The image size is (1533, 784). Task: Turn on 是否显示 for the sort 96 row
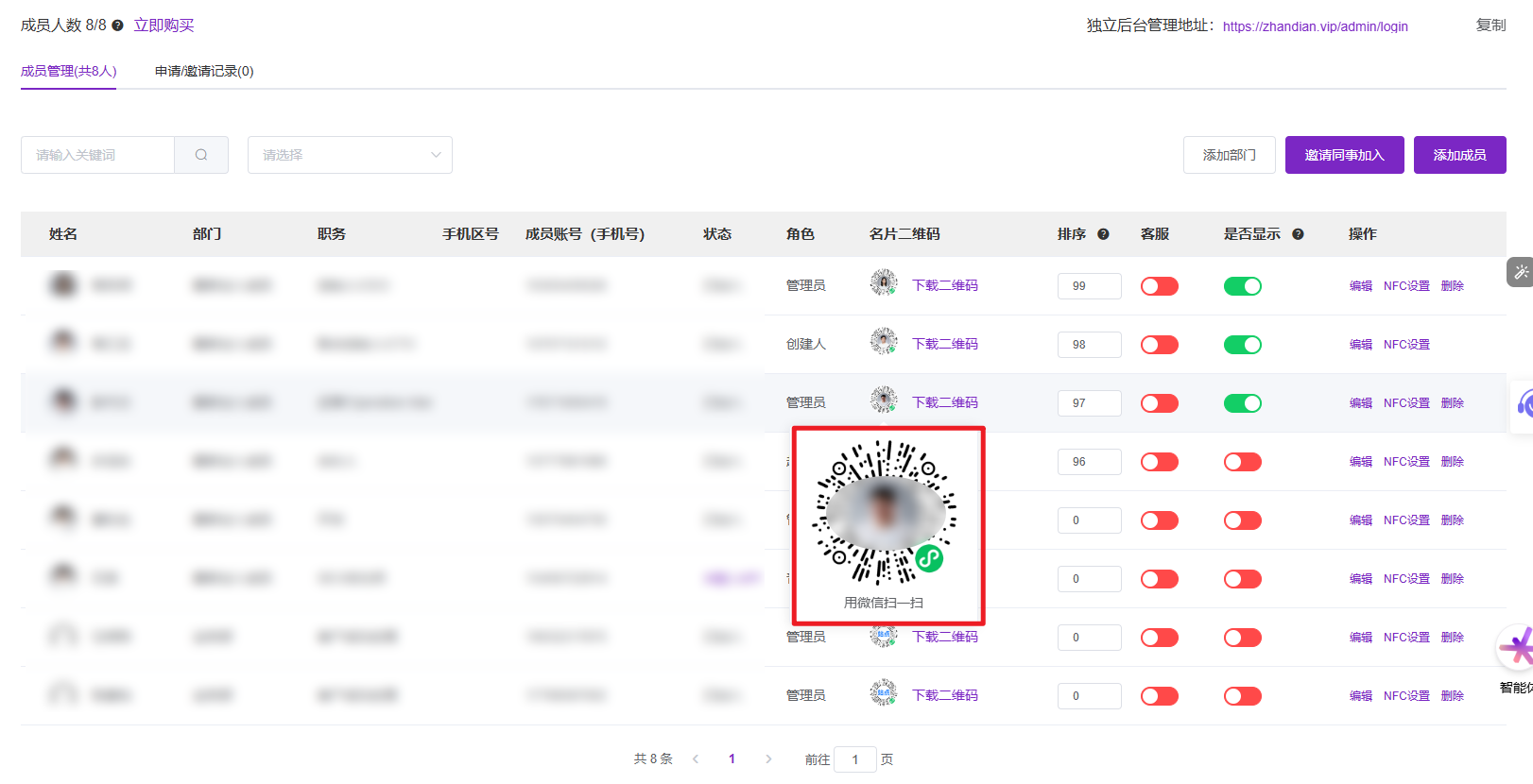[x=1243, y=462]
